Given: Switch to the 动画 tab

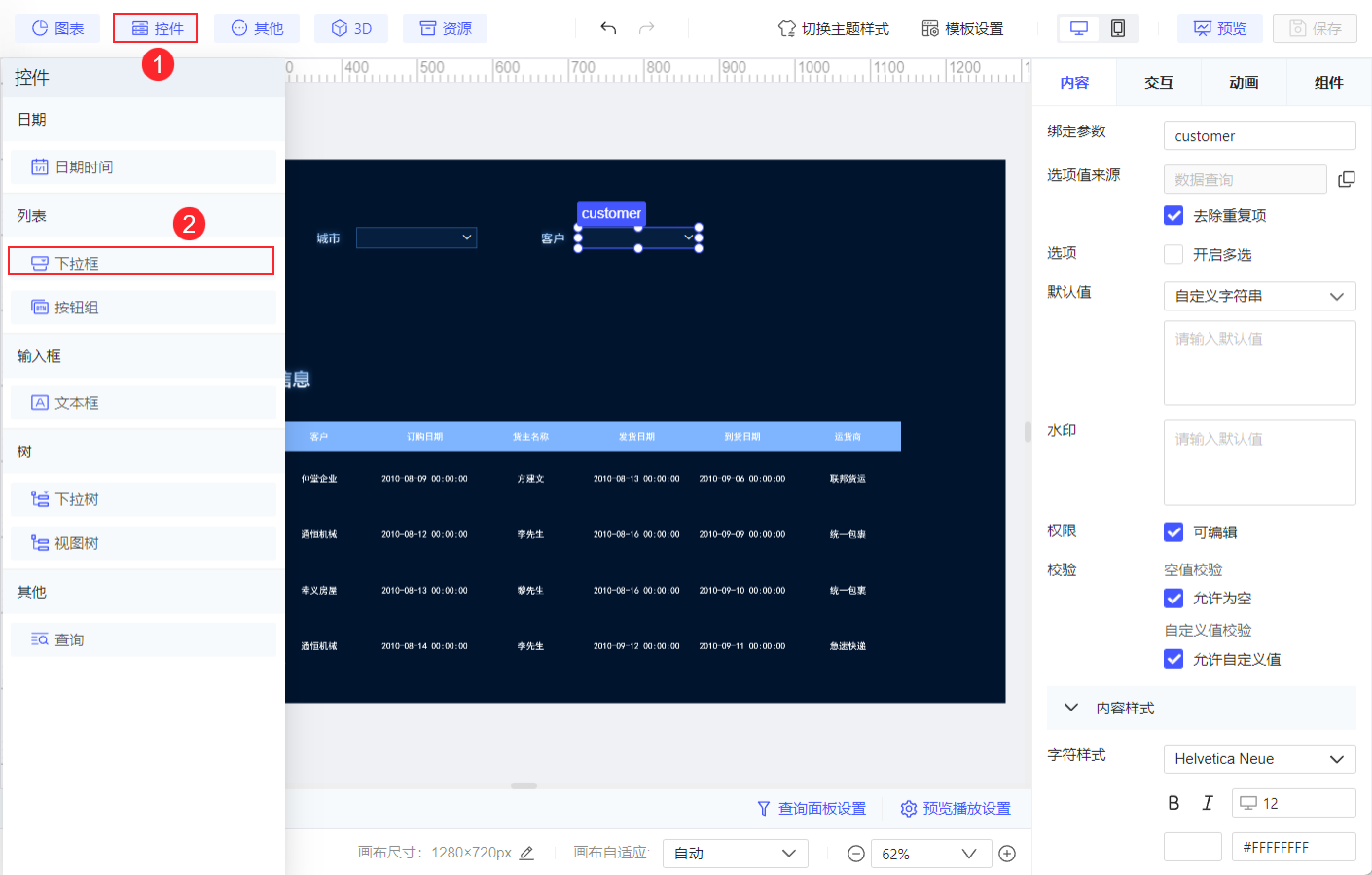Looking at the screenshot, I should click(1244, 83).
